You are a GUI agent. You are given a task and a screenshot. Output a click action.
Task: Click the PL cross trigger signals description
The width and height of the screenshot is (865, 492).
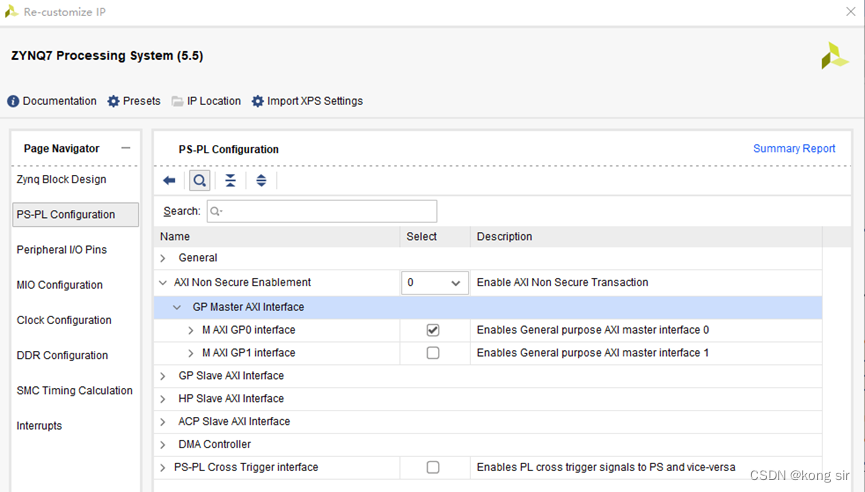(x=606, y=467)
